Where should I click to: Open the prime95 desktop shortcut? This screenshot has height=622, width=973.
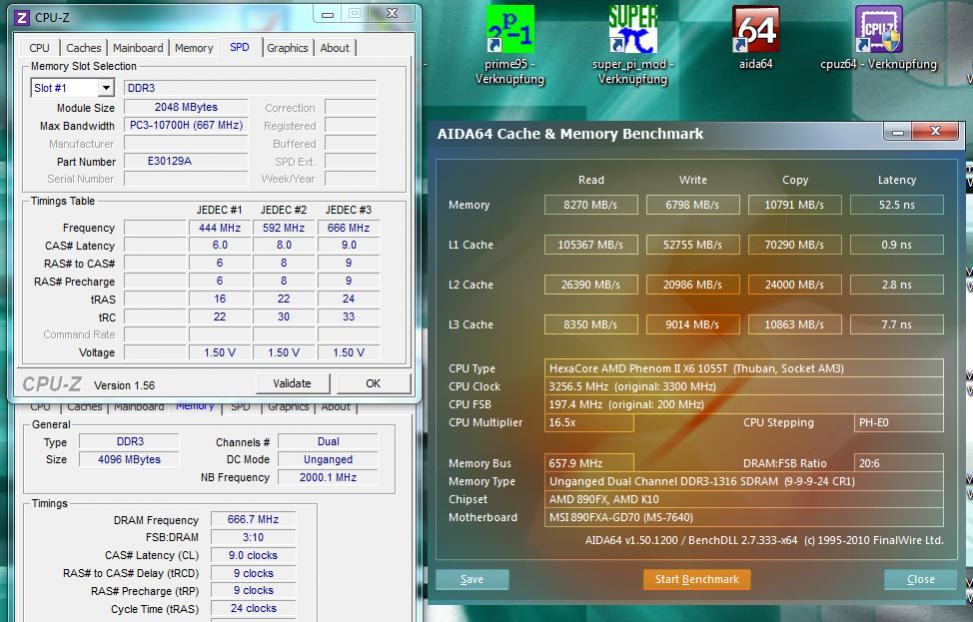coord(509,45)
